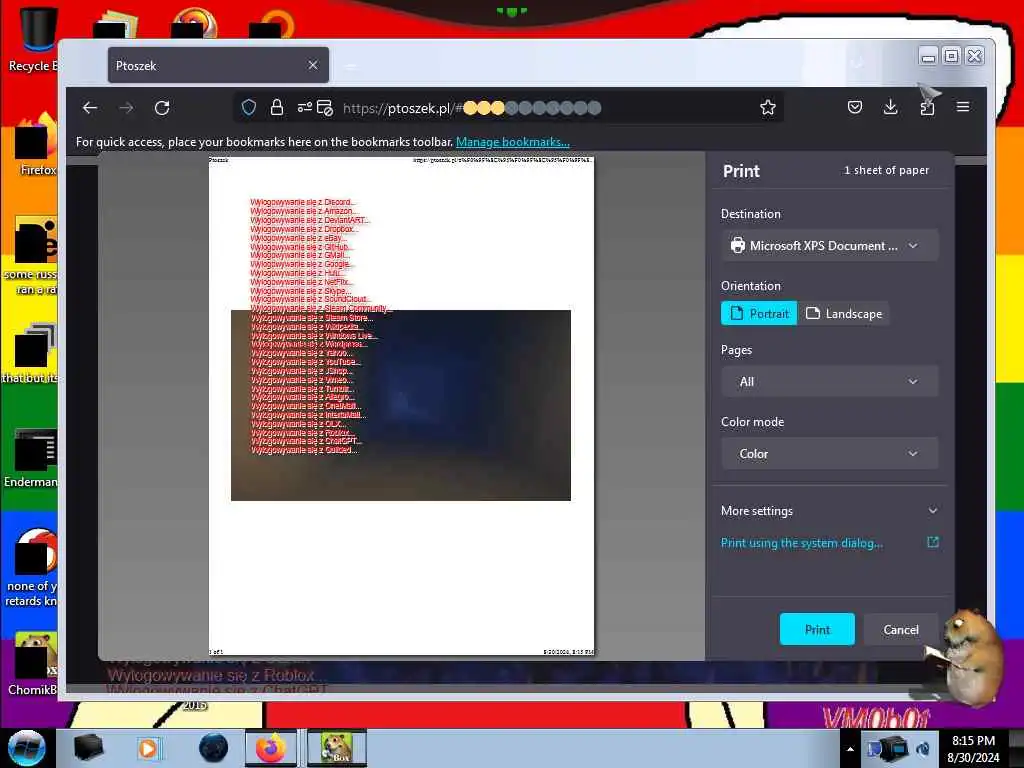Select the Enderman desktop icon

pyautogui.click(x=31, y=458)
